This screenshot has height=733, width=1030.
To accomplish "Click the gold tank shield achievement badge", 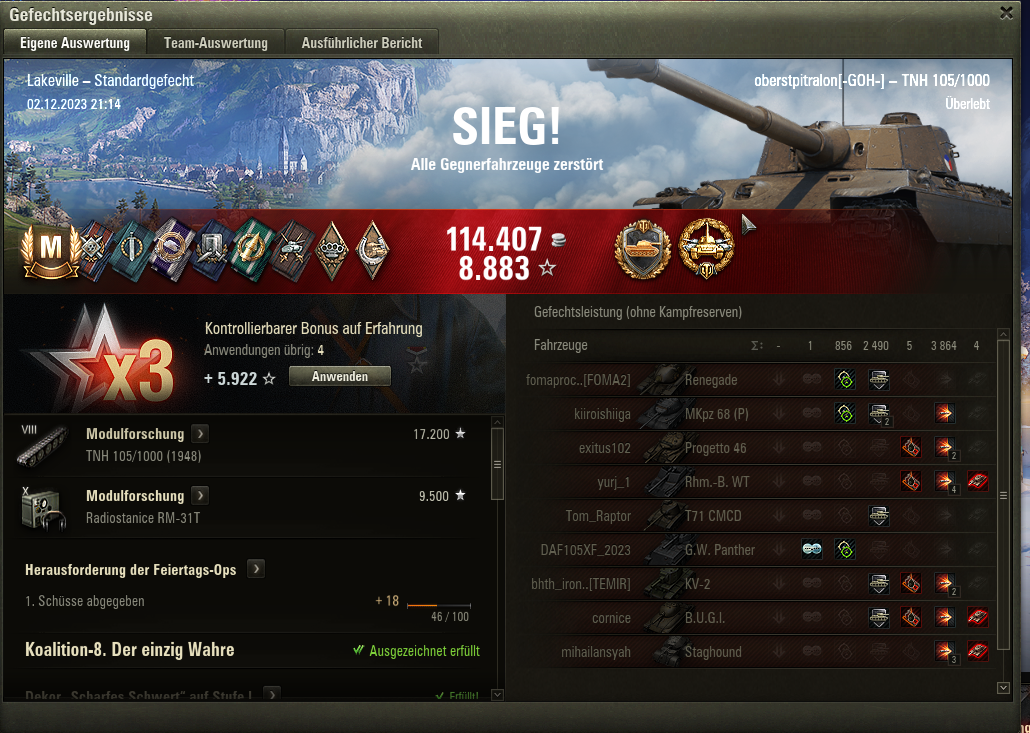I will [642, 249].
